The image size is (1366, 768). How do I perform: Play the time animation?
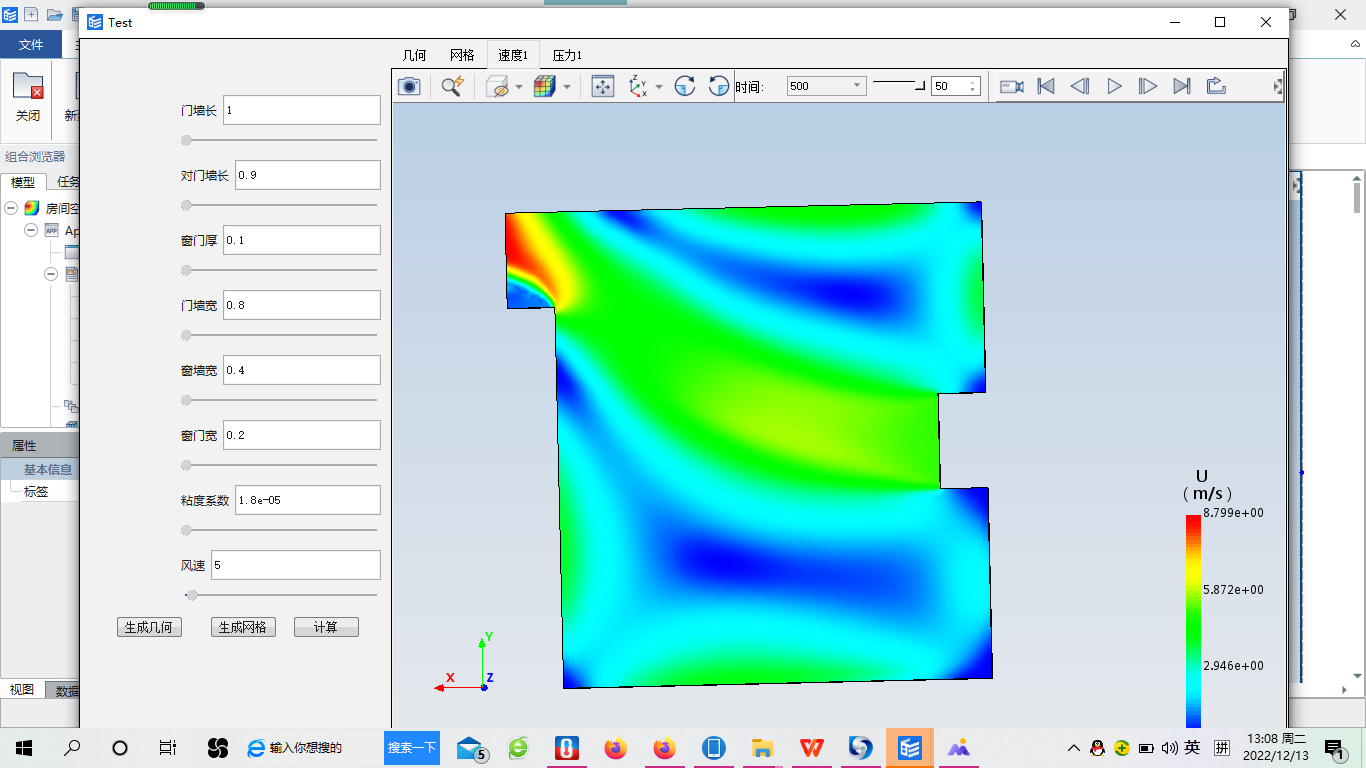pyautogui.click(x=1114, y=86)
